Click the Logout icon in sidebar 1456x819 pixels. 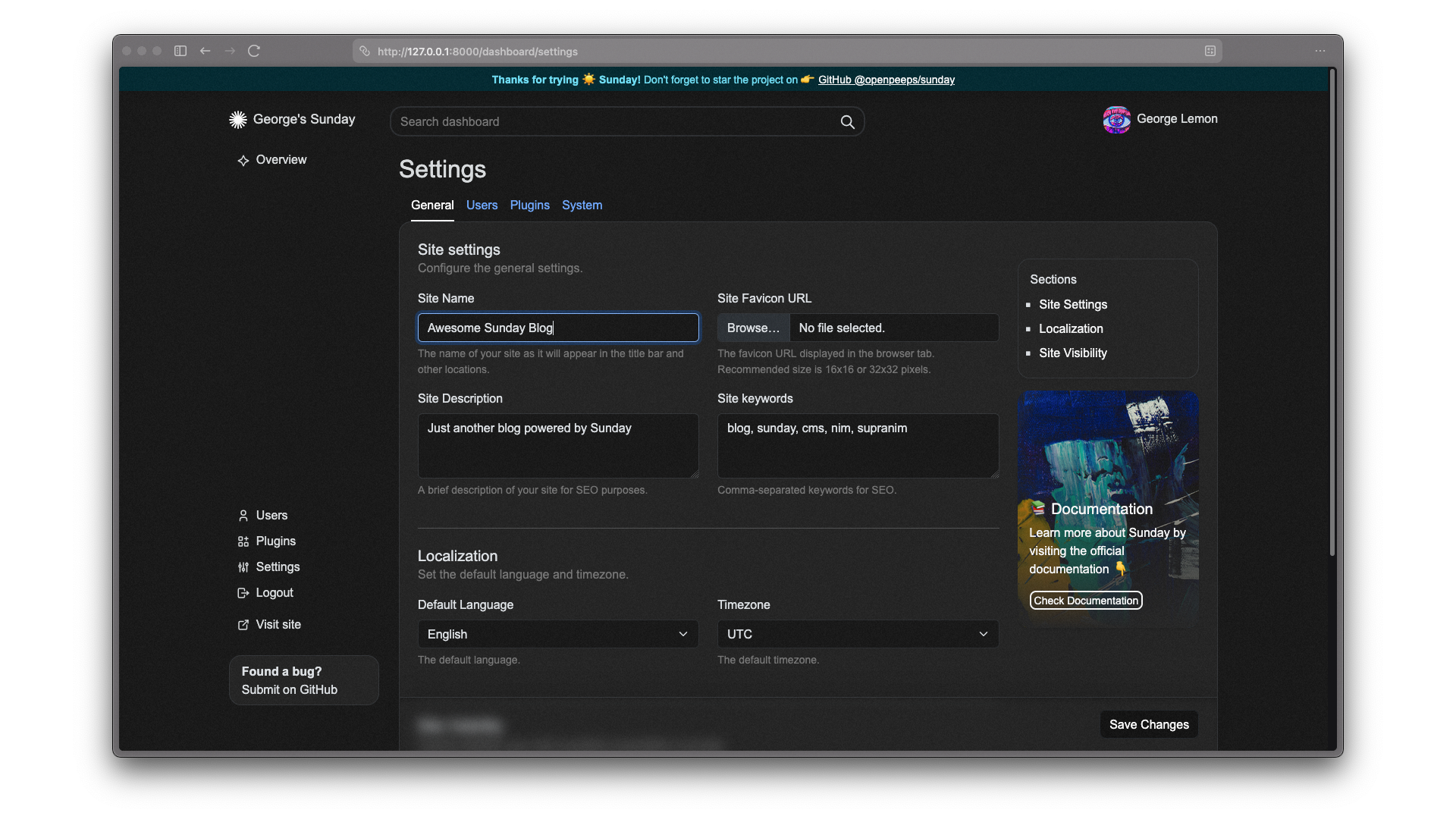243,593
